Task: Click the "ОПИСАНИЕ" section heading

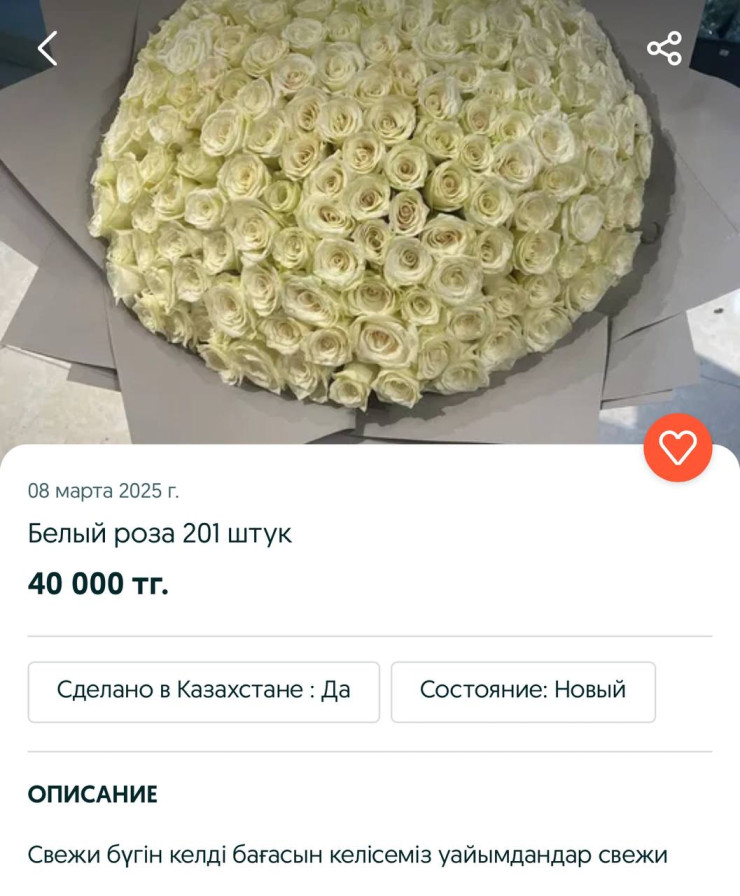Action: (93, 794)
